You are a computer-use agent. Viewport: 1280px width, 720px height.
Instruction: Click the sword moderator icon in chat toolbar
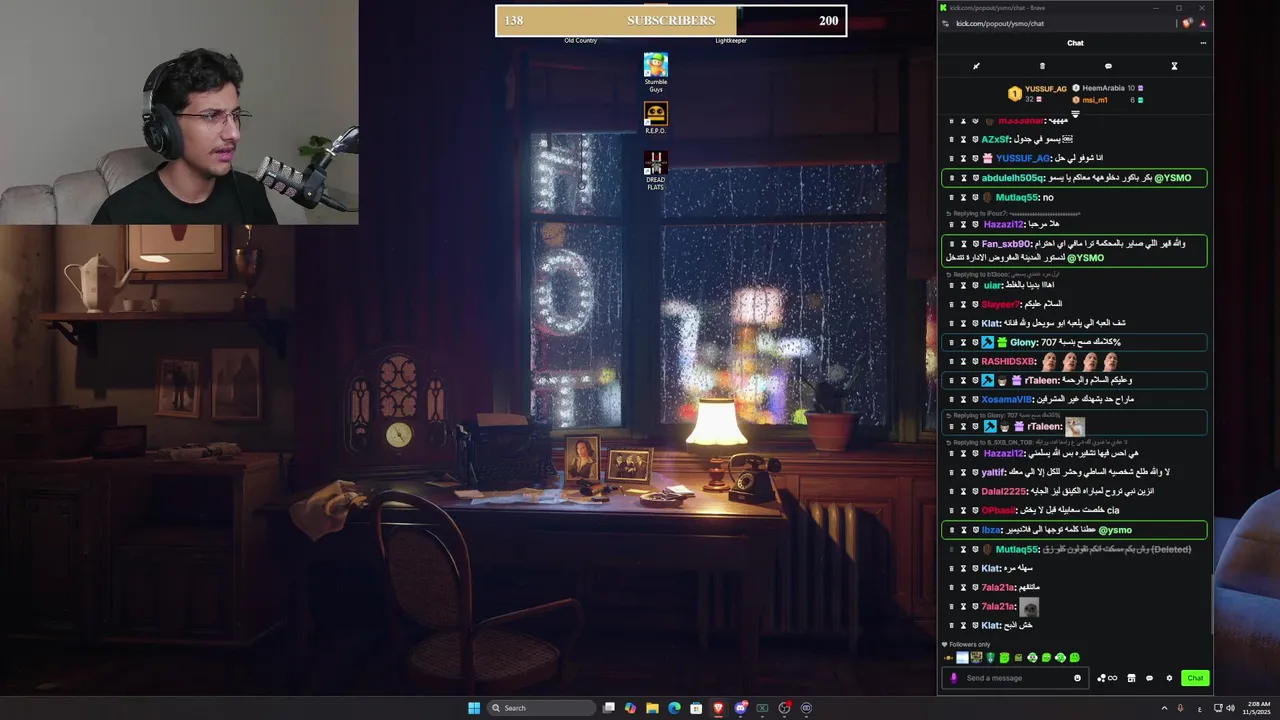click(976, 66)
